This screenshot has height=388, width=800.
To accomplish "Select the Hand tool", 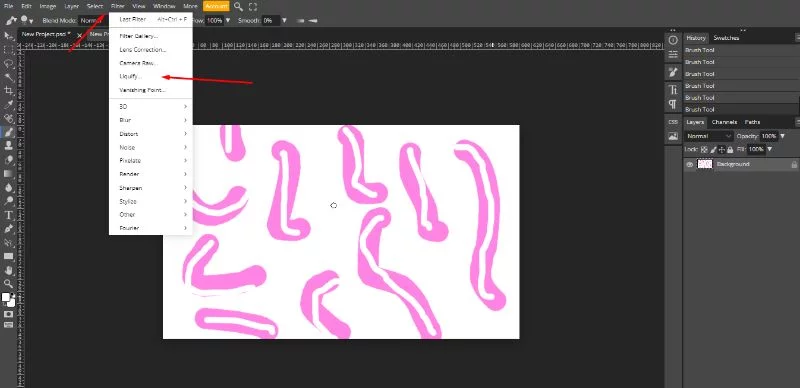I will tap(9, 270).
